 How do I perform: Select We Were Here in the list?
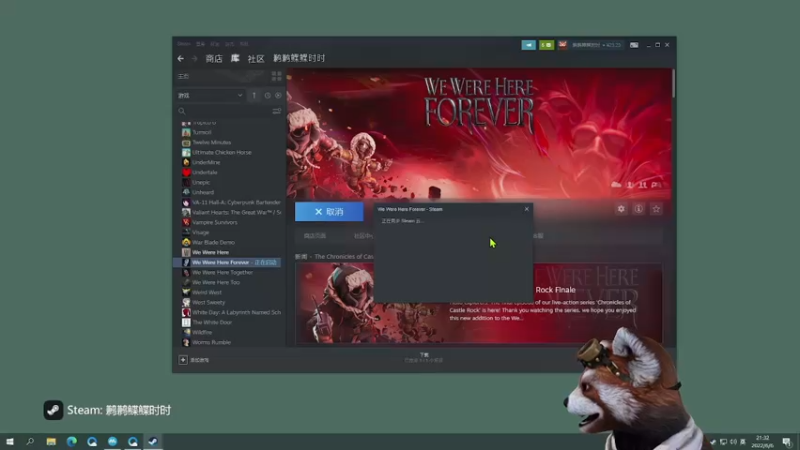click(210, 253)
